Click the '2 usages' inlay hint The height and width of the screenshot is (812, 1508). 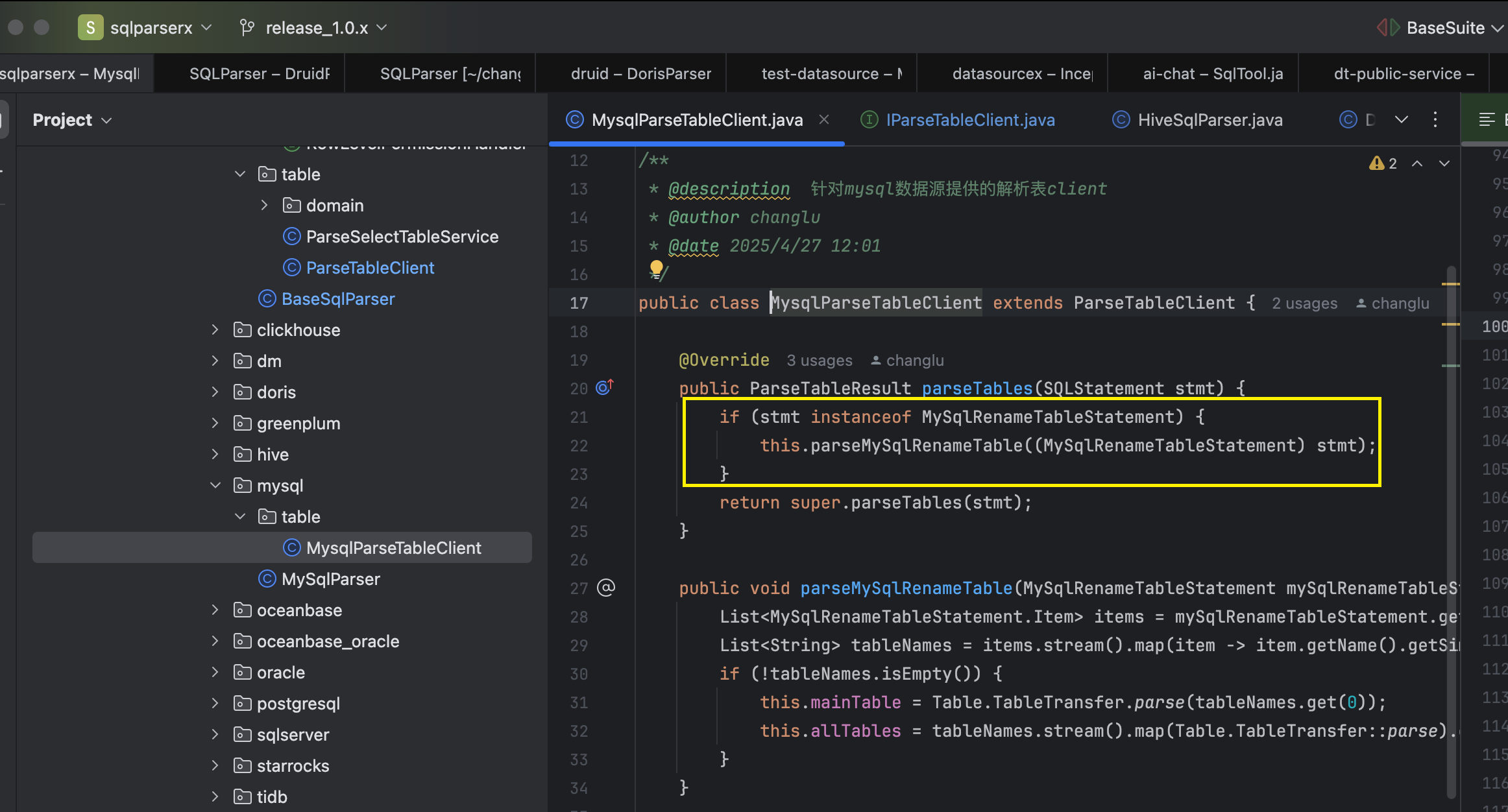1304,304
